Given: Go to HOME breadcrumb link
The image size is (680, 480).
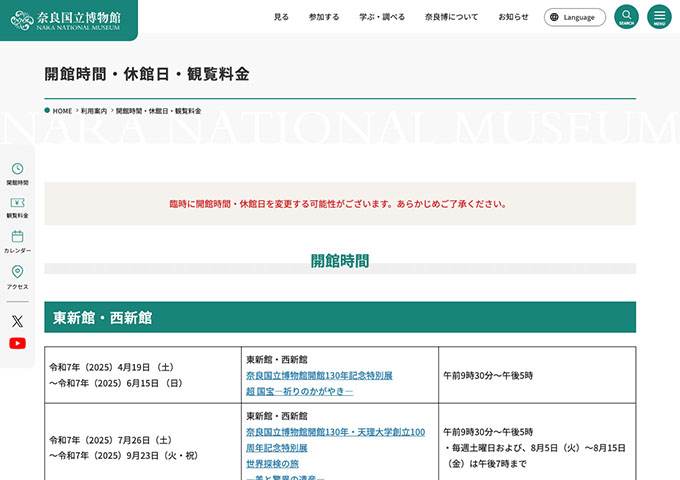Looking at the screenshot, I should (62, 111).
